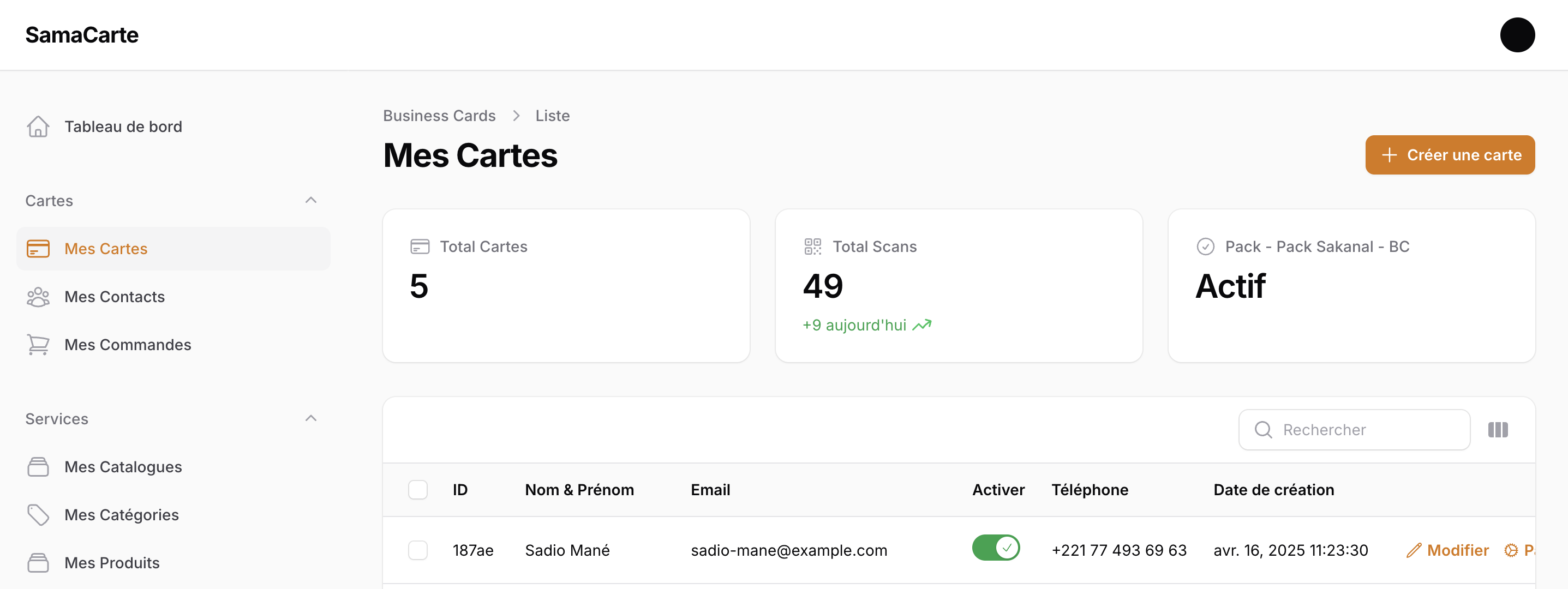
Task: Select Mes Produits in the sidebar
Action: coord(111,562)
